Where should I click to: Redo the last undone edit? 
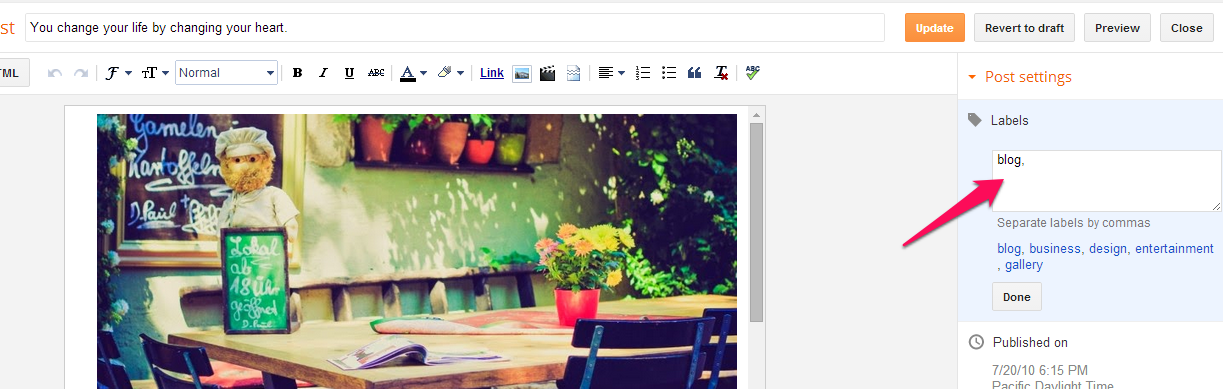(x=80, y=73)
